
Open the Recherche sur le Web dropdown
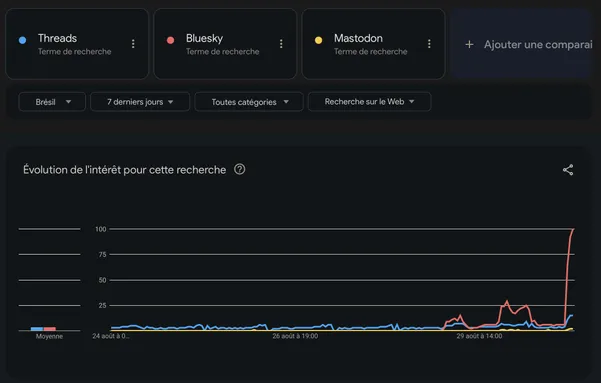[369, 102]
